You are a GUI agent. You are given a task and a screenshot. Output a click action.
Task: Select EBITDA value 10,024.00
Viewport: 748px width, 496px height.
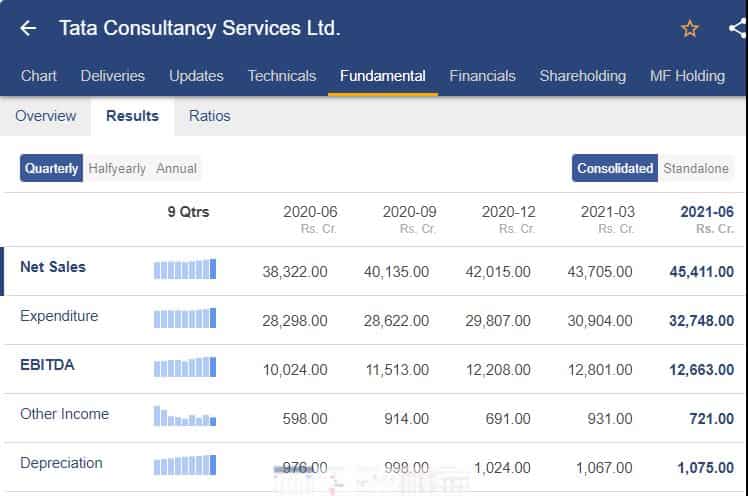295,370
